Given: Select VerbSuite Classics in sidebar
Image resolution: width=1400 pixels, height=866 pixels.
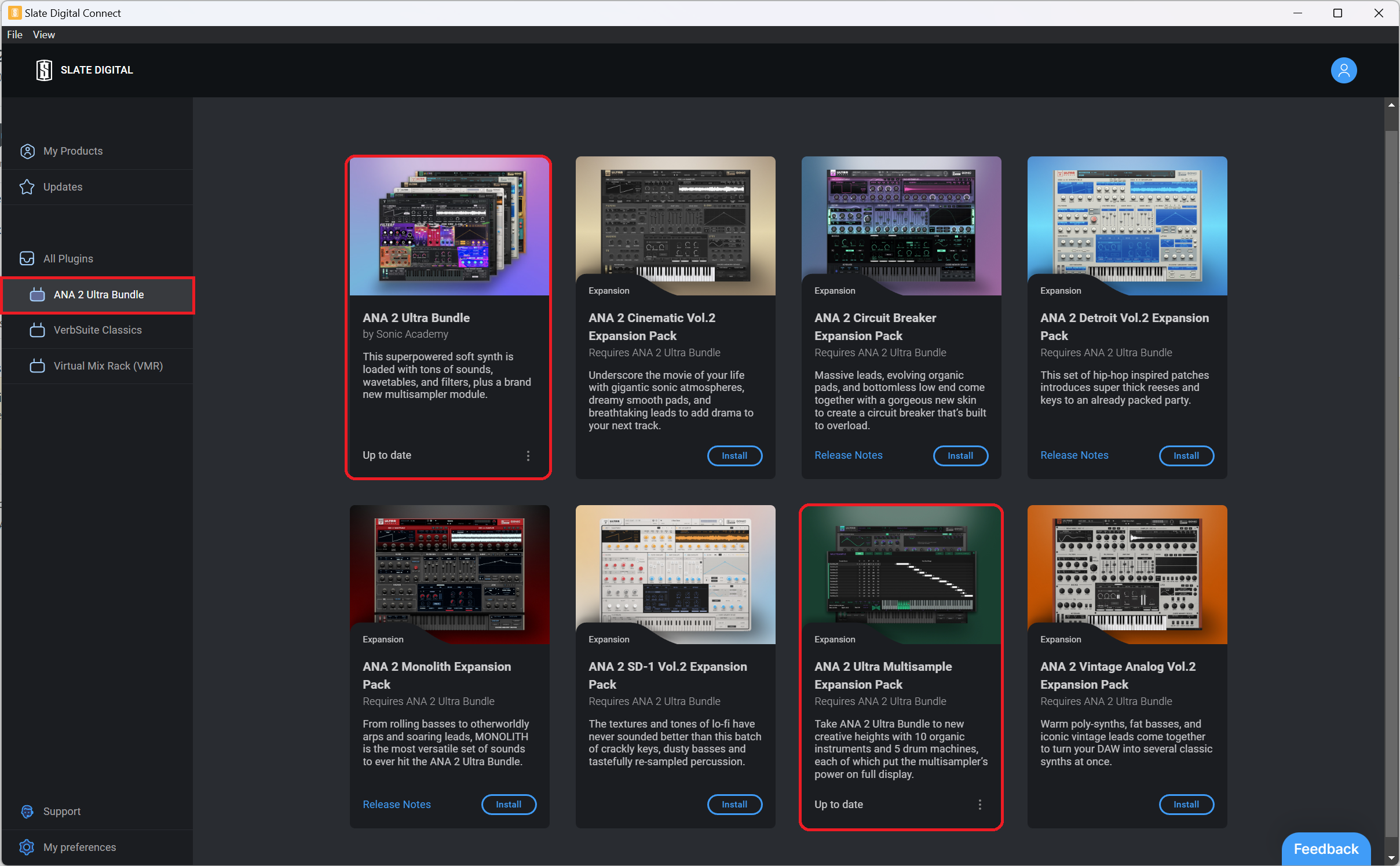Looking at the screenshot, I should click(x=97, y=330).
